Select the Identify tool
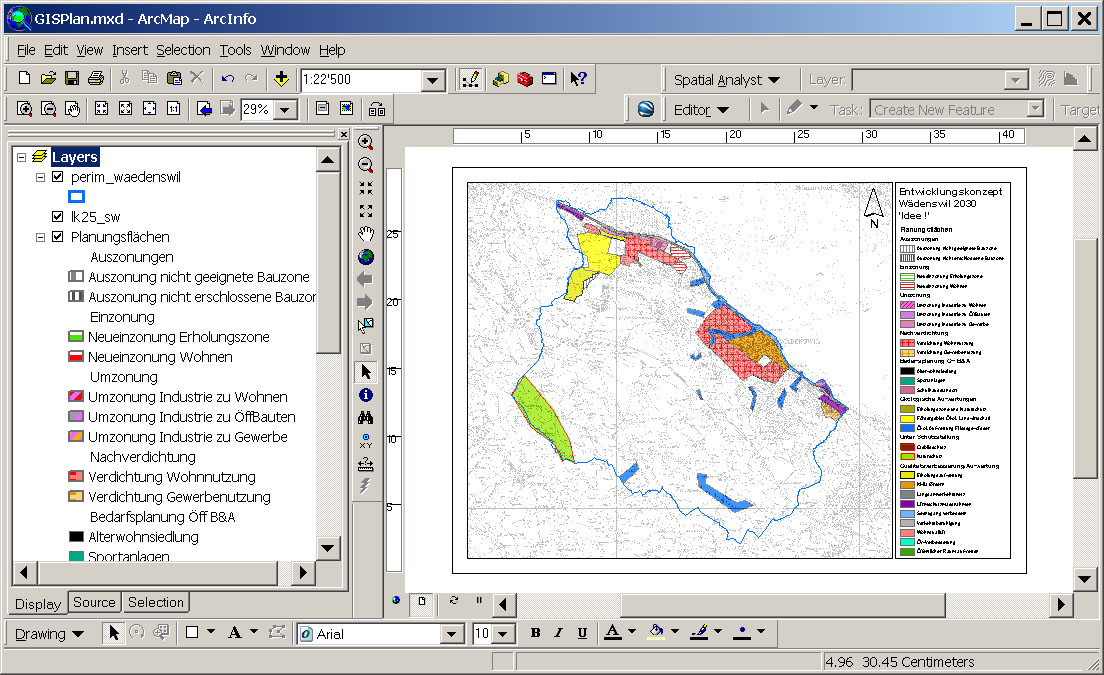The height and width of the screenshot is (675, 1104). (x=365, y=395)
